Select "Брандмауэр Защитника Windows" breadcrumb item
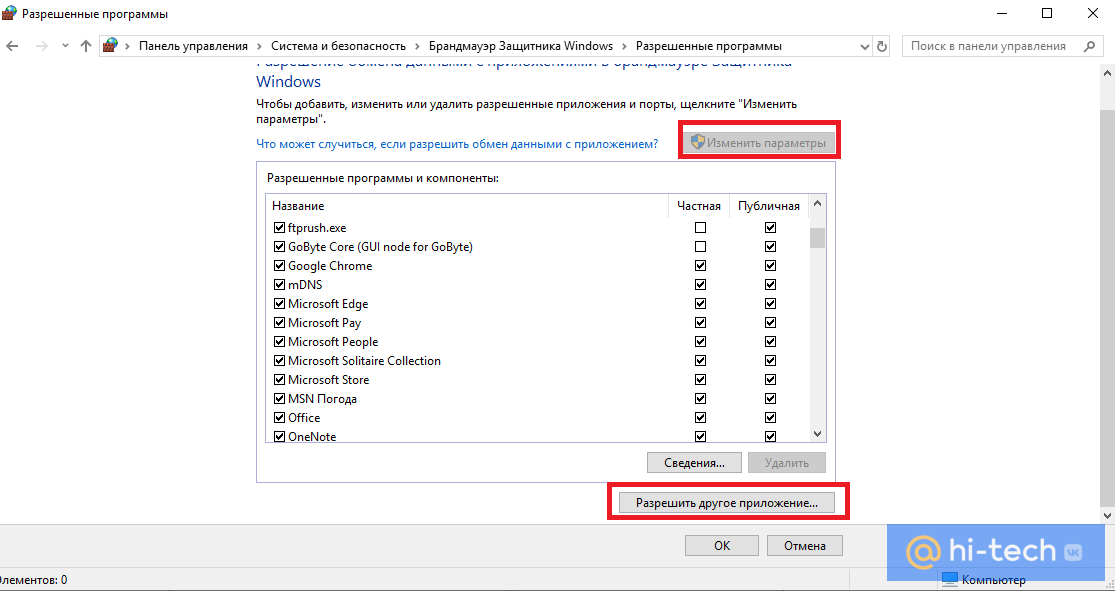 520,46
